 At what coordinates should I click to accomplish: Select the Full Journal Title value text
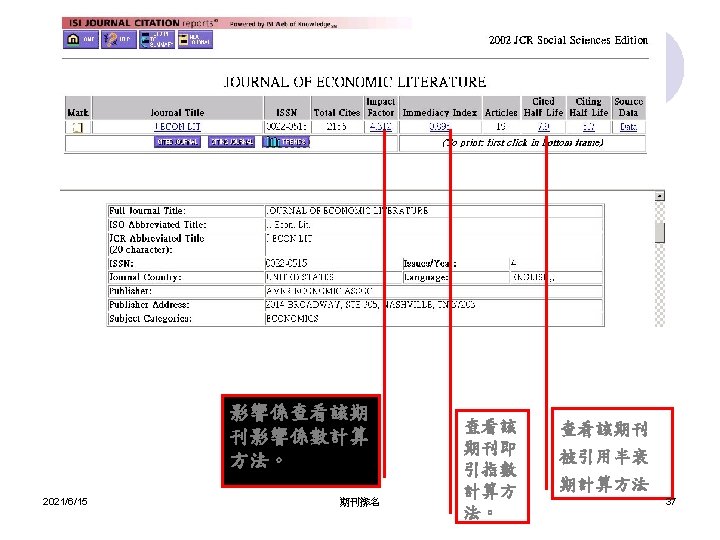pyautogui.click(x=347, y=211)
